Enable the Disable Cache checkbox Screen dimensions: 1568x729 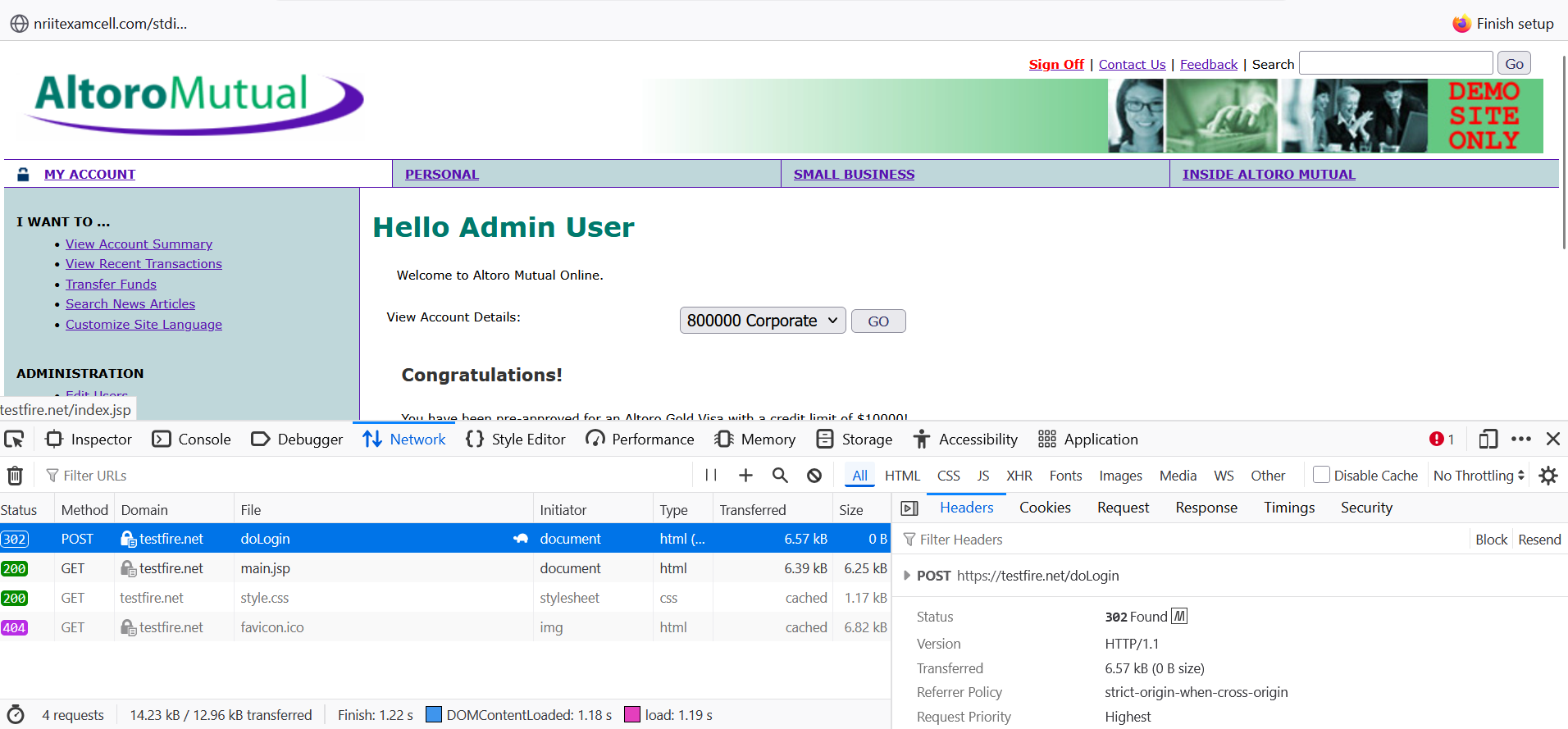coord(1321,475)
